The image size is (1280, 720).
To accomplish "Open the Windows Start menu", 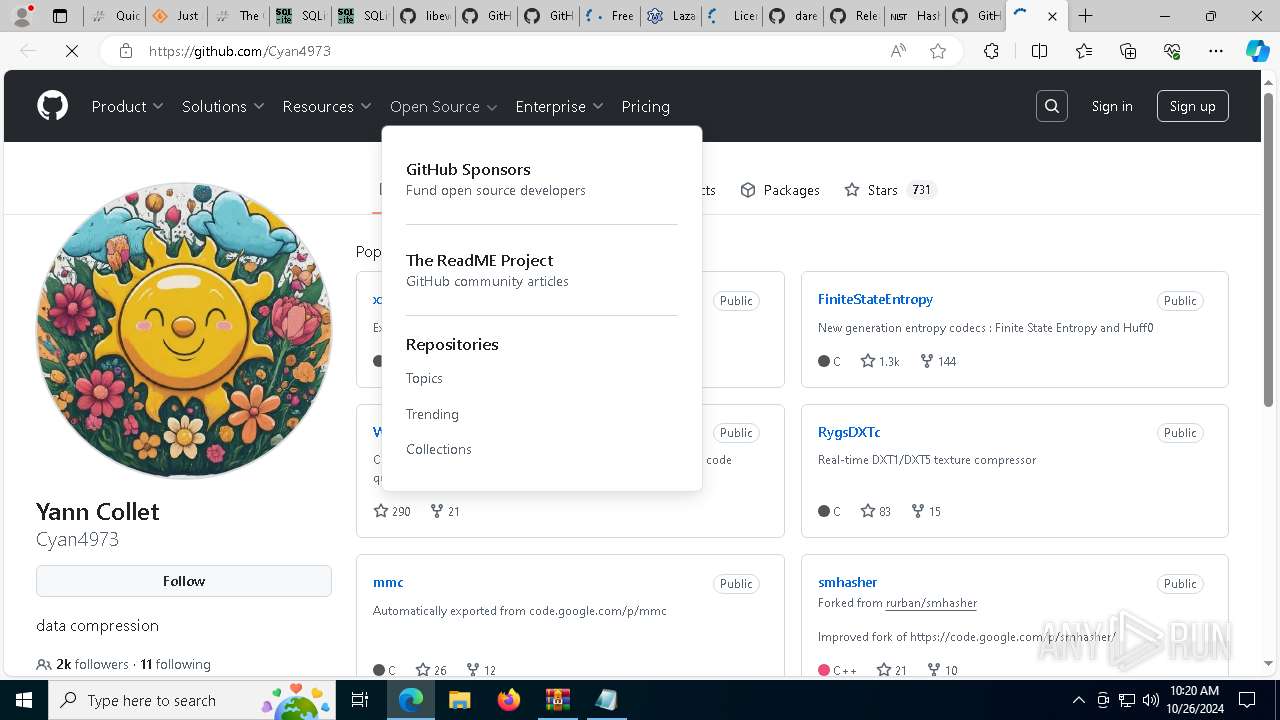I will click(23, 700).
